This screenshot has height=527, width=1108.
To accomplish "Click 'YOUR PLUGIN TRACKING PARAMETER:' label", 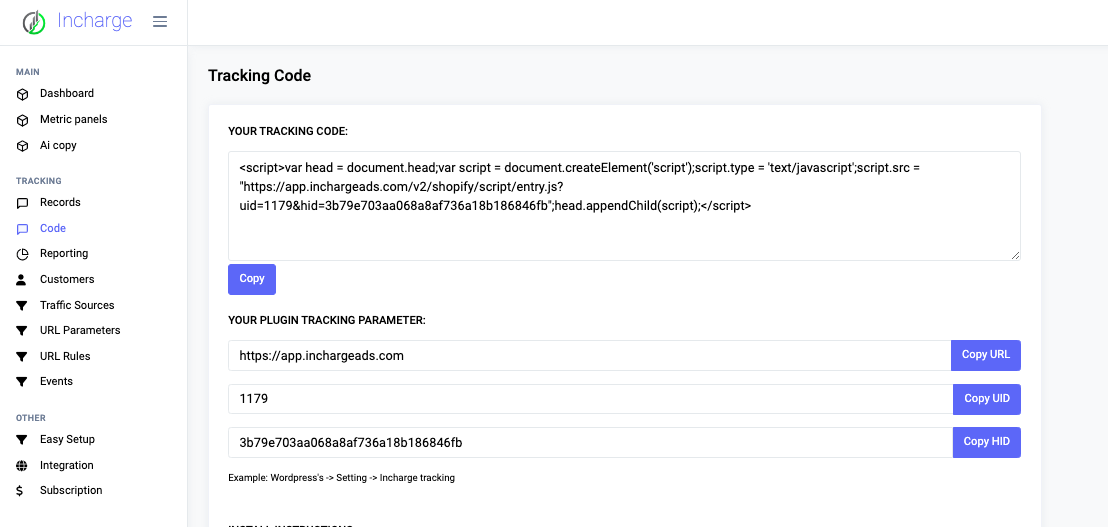I will (327, 321).
